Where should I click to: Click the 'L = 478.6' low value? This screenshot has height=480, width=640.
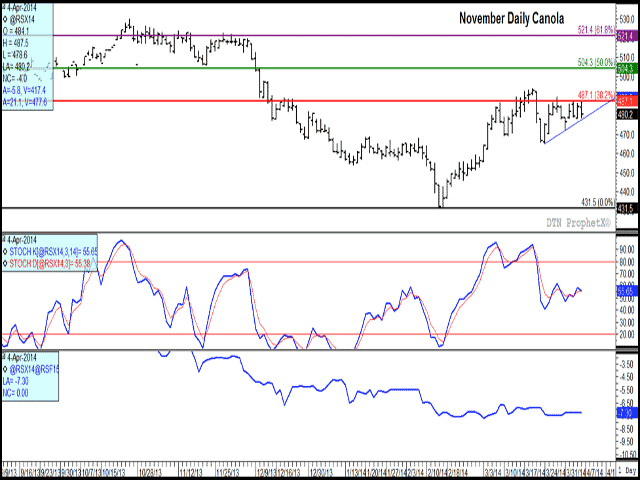16,53
